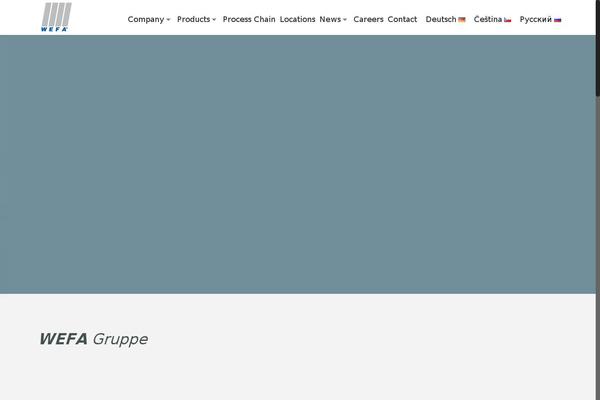
Task: Open the Contact page
Action: click(x=402, y=19)
